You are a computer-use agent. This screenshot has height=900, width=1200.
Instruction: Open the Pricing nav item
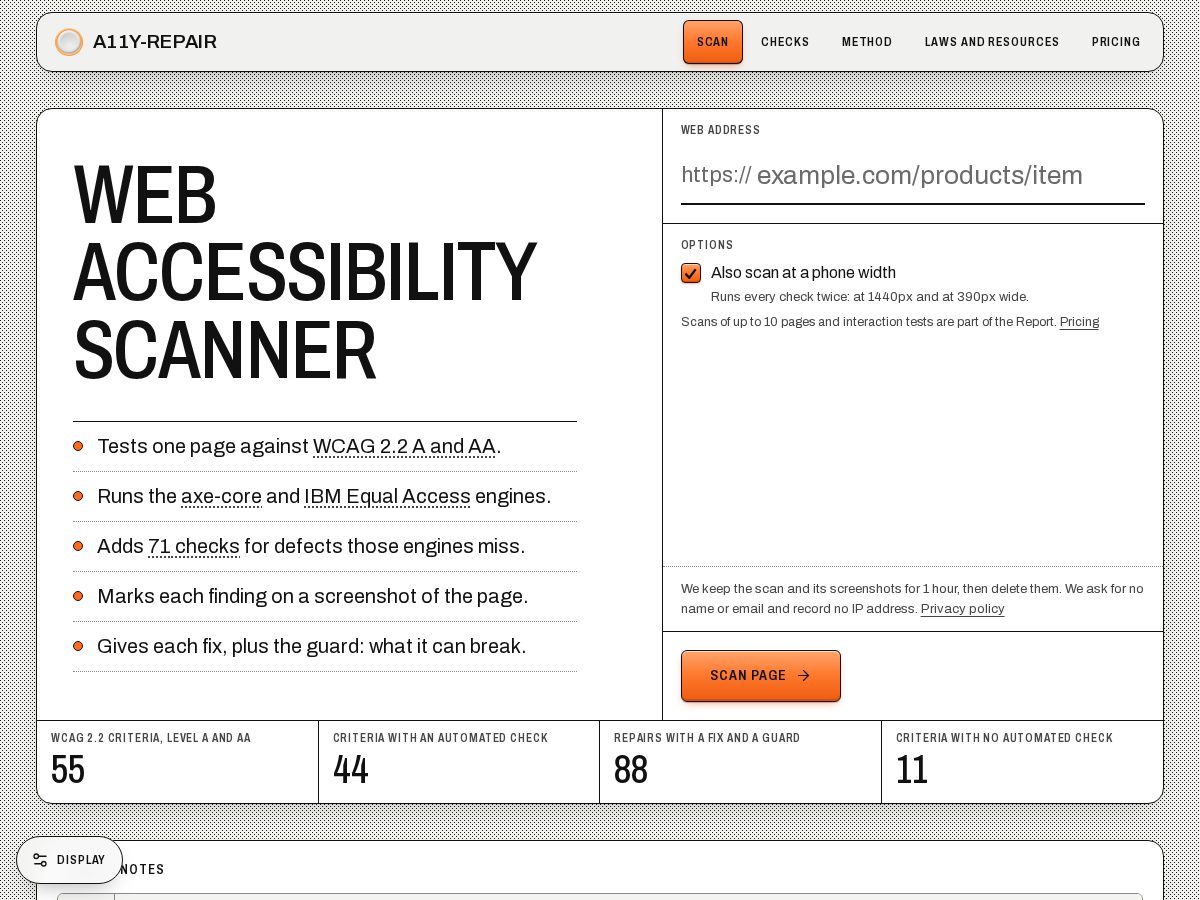(x=1116, y=42)
